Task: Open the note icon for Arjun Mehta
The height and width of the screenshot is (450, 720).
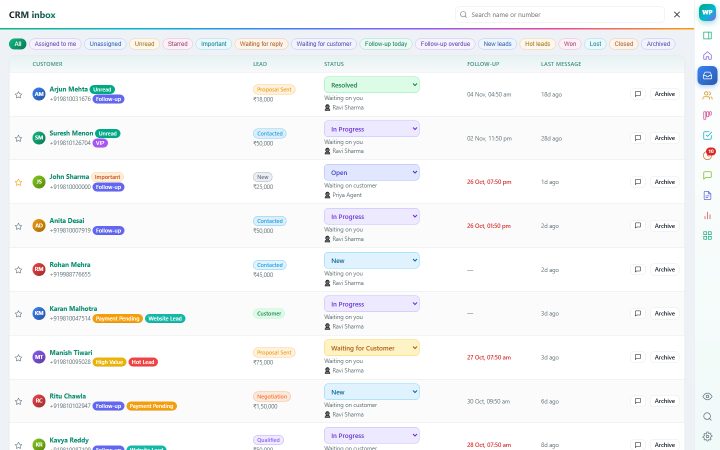Action: tap(638, 94)
